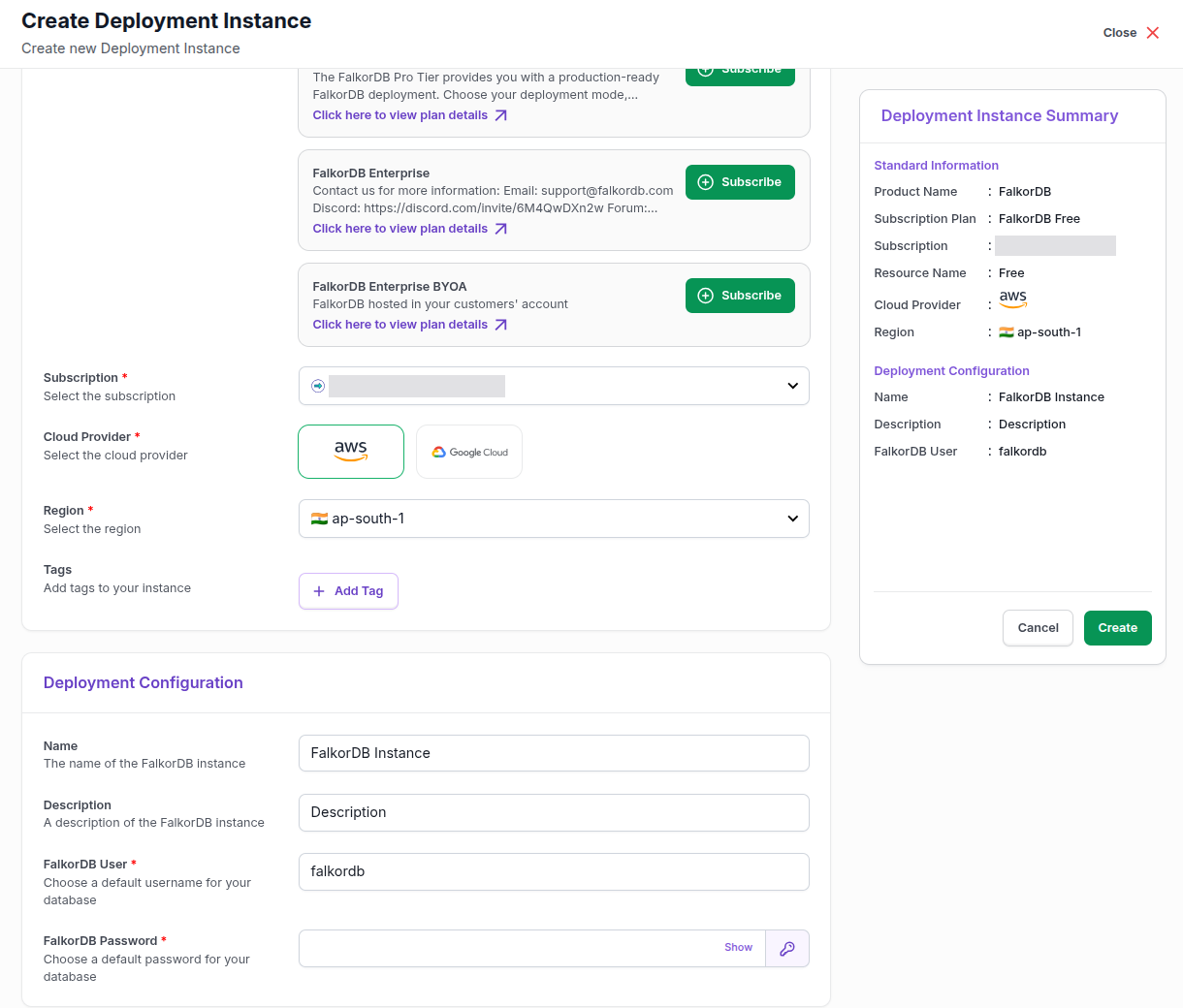Image resolution: width=1183 pixels, height=1008 pixels.
Task: Click the Deployment Configuration section heading
Action: pos(144,682)
